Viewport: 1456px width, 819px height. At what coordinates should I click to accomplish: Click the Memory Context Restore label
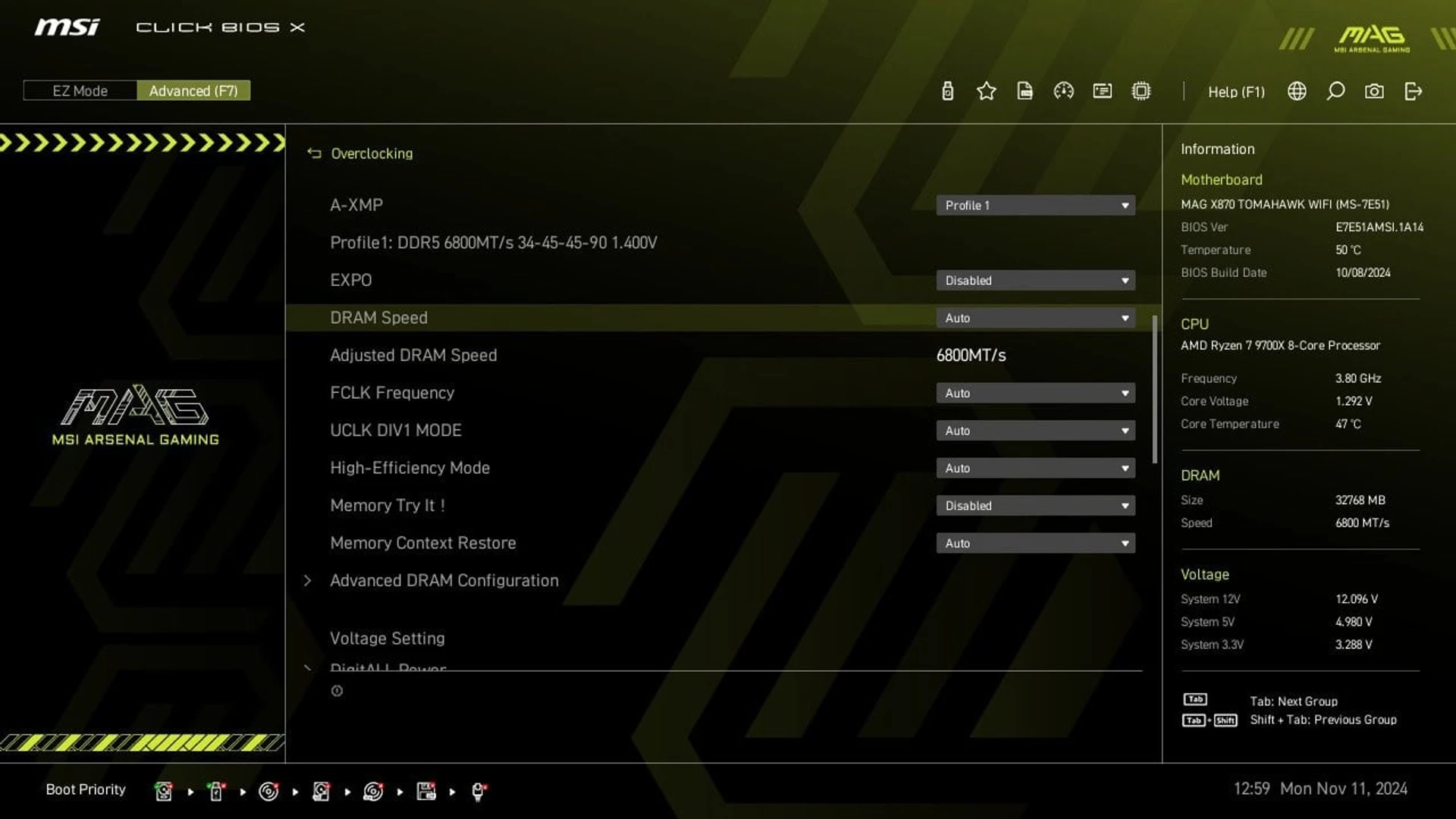(423, 543)
